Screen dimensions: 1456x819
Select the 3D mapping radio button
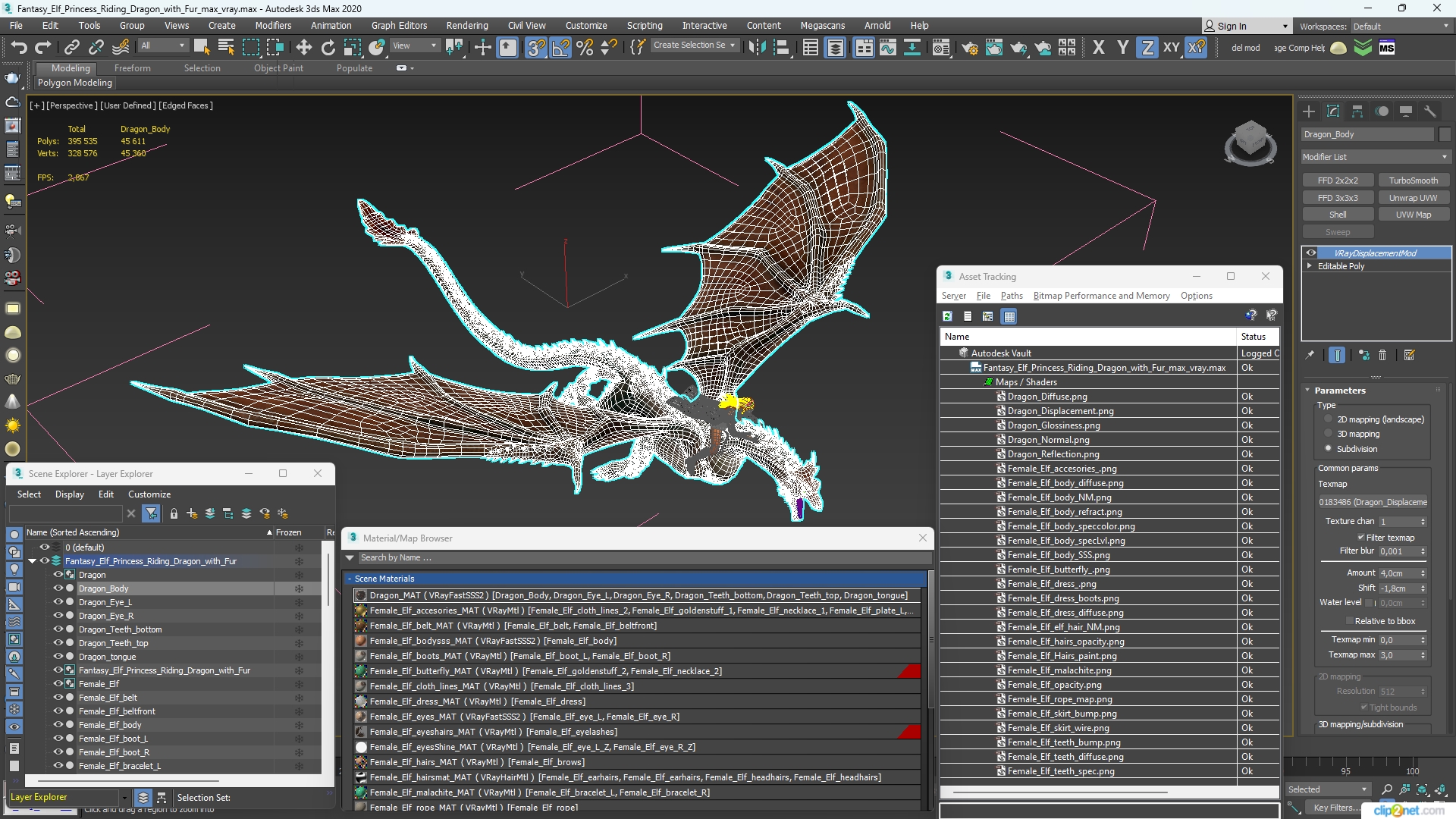[x=1328, y=434]
